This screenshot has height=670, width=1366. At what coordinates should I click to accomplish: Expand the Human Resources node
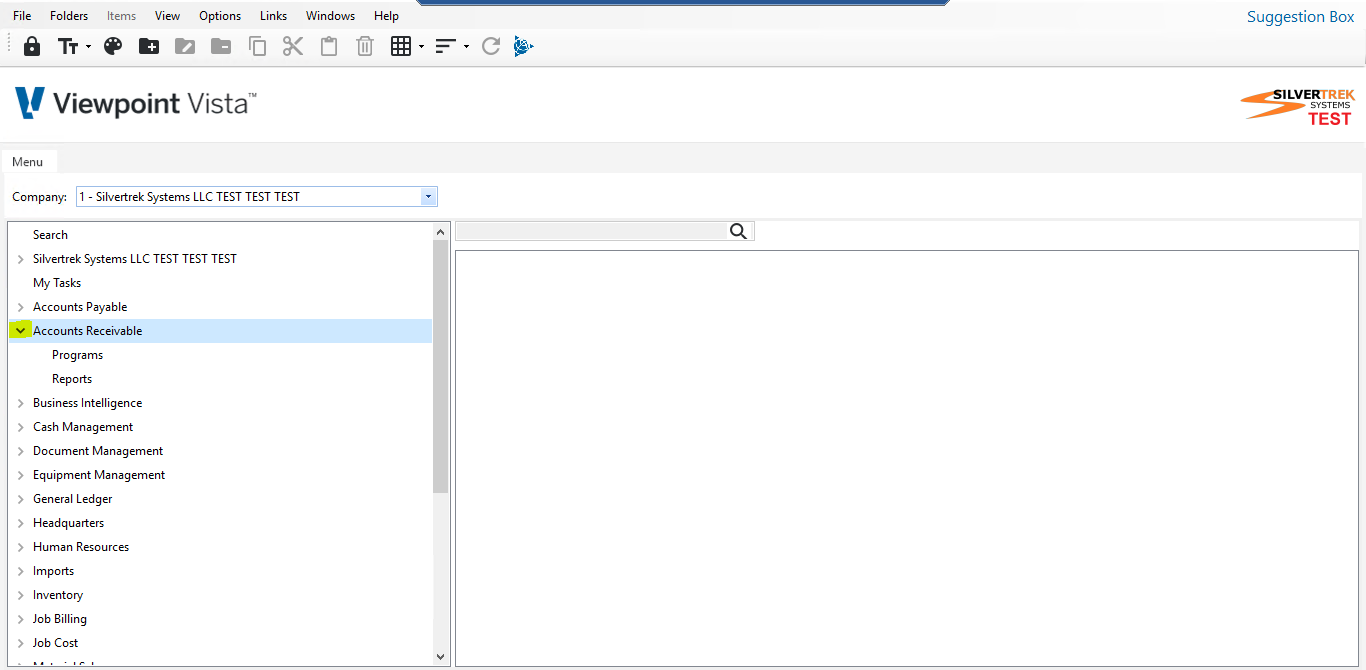[x=20, y=547]
